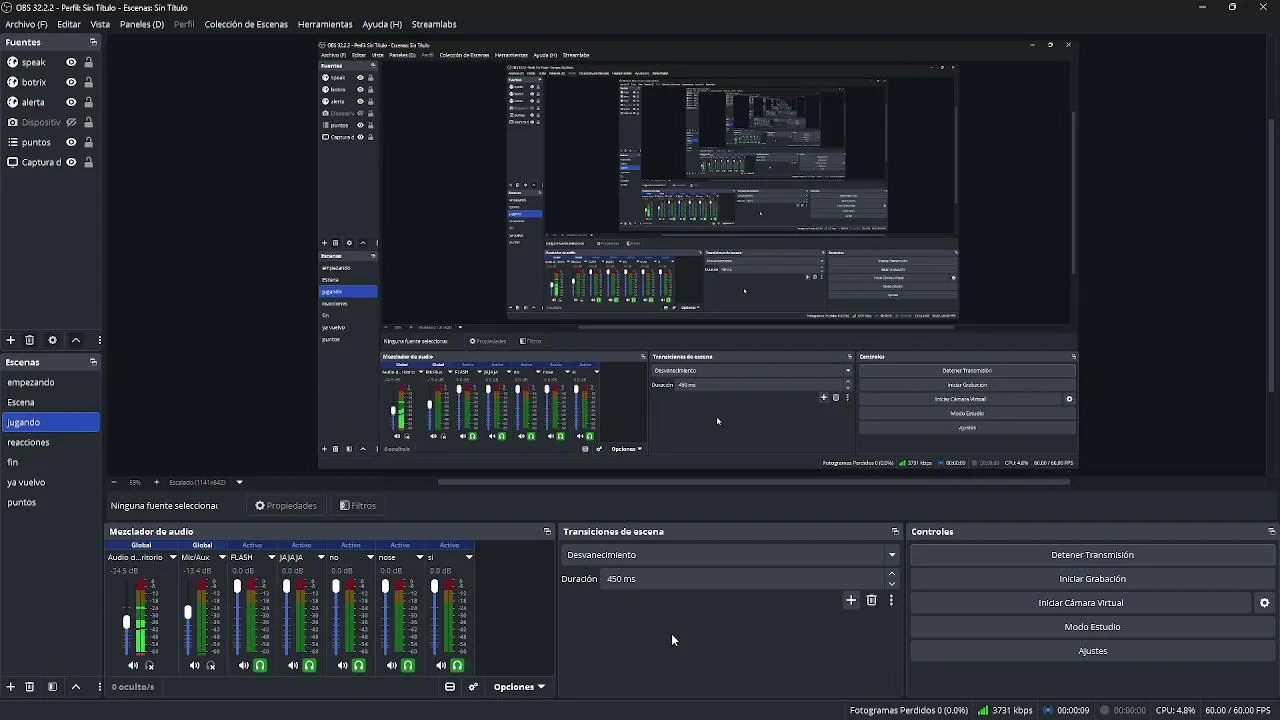Click Detener Transmisión button
Image resolution: width=1280 pixels, height=720 pixels.
[1092, 555]
